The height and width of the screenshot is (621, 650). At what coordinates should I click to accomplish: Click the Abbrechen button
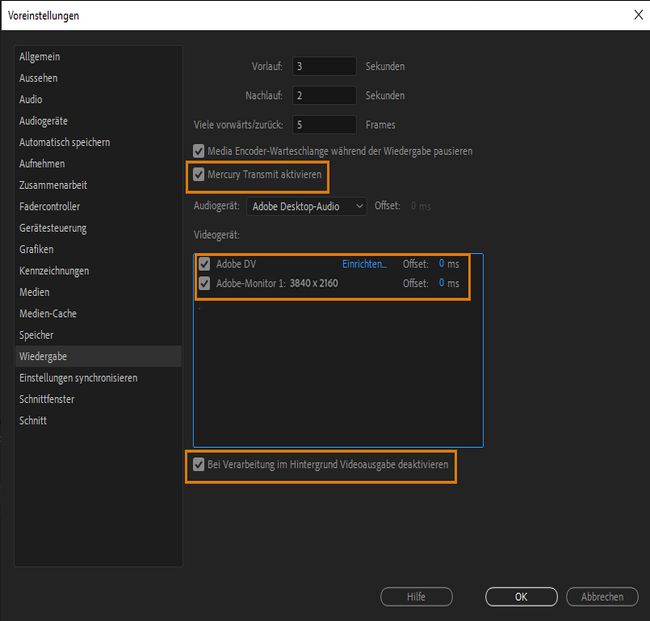point(602,597)
